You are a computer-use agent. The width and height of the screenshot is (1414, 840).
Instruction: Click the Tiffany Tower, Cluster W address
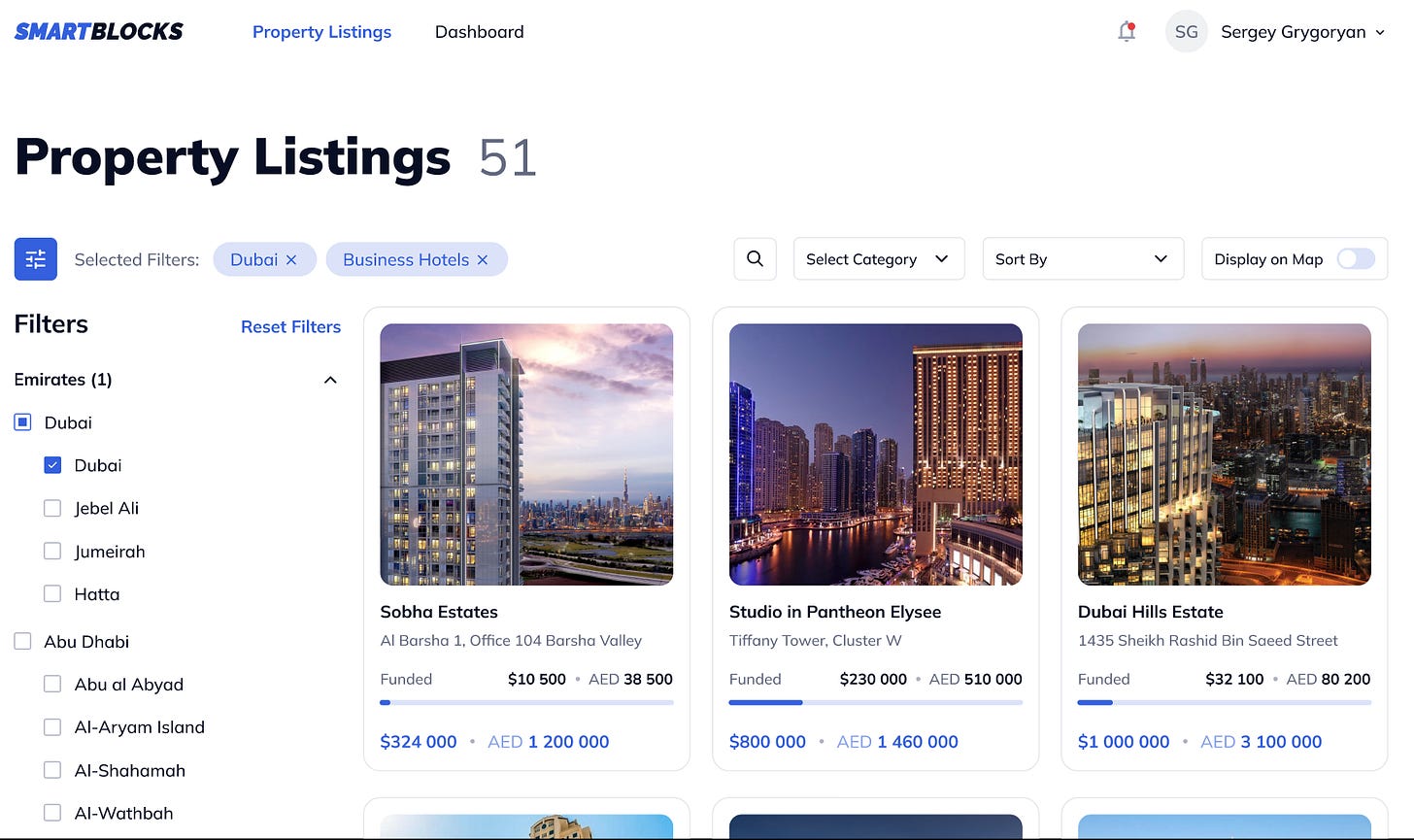click(815, 641)
